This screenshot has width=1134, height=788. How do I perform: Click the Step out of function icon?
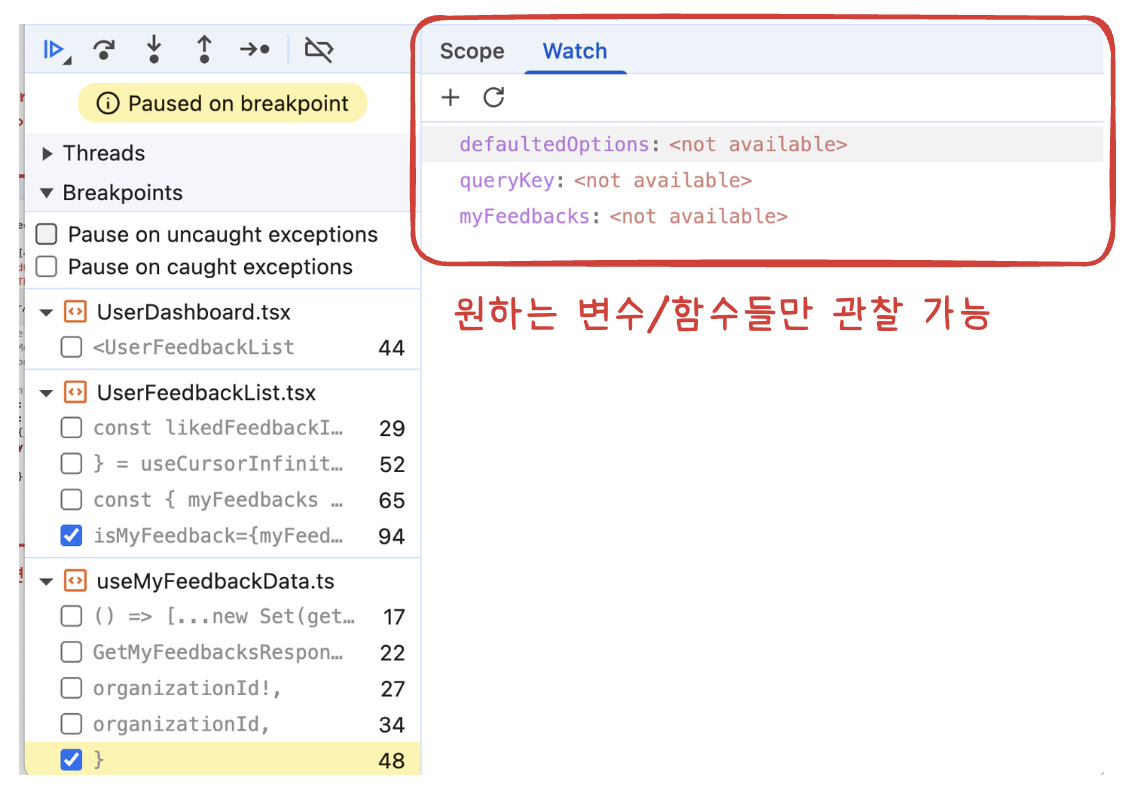pyautogui.click(x=204, y=50)
